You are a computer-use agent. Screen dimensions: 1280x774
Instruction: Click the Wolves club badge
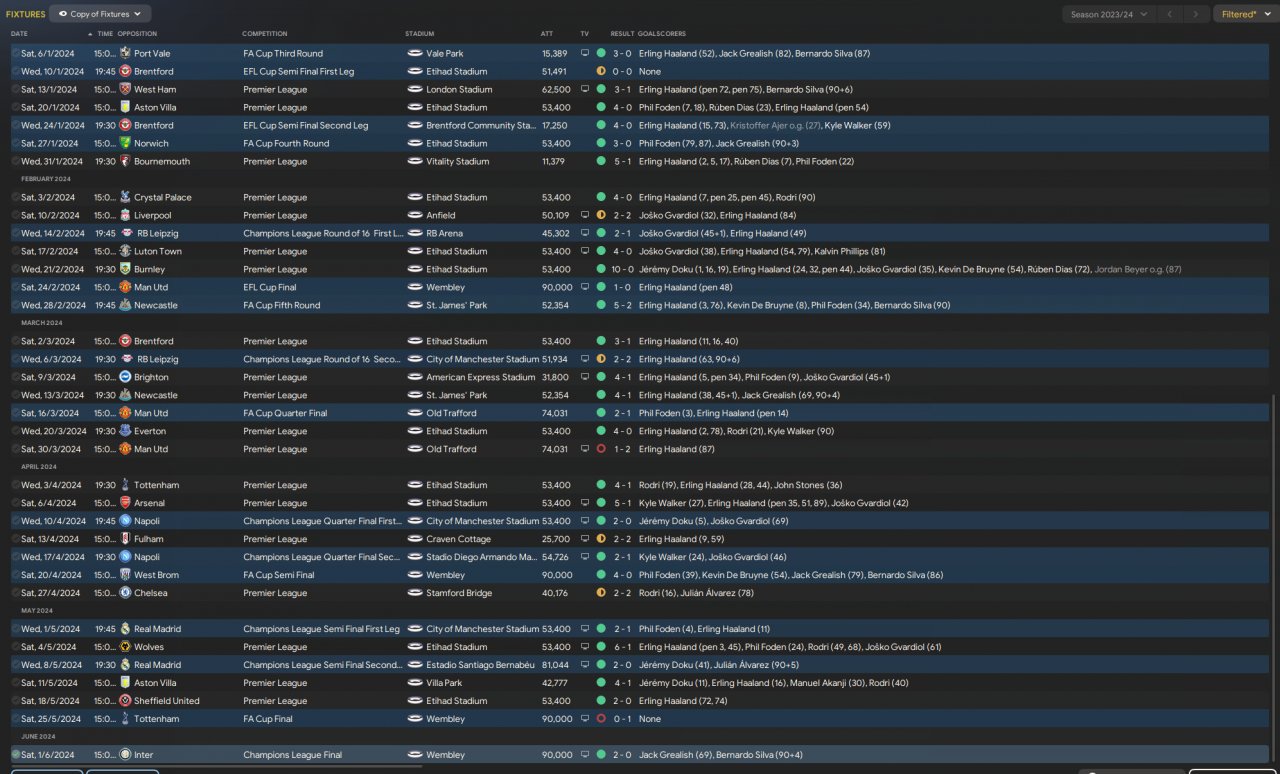[125, 647]
